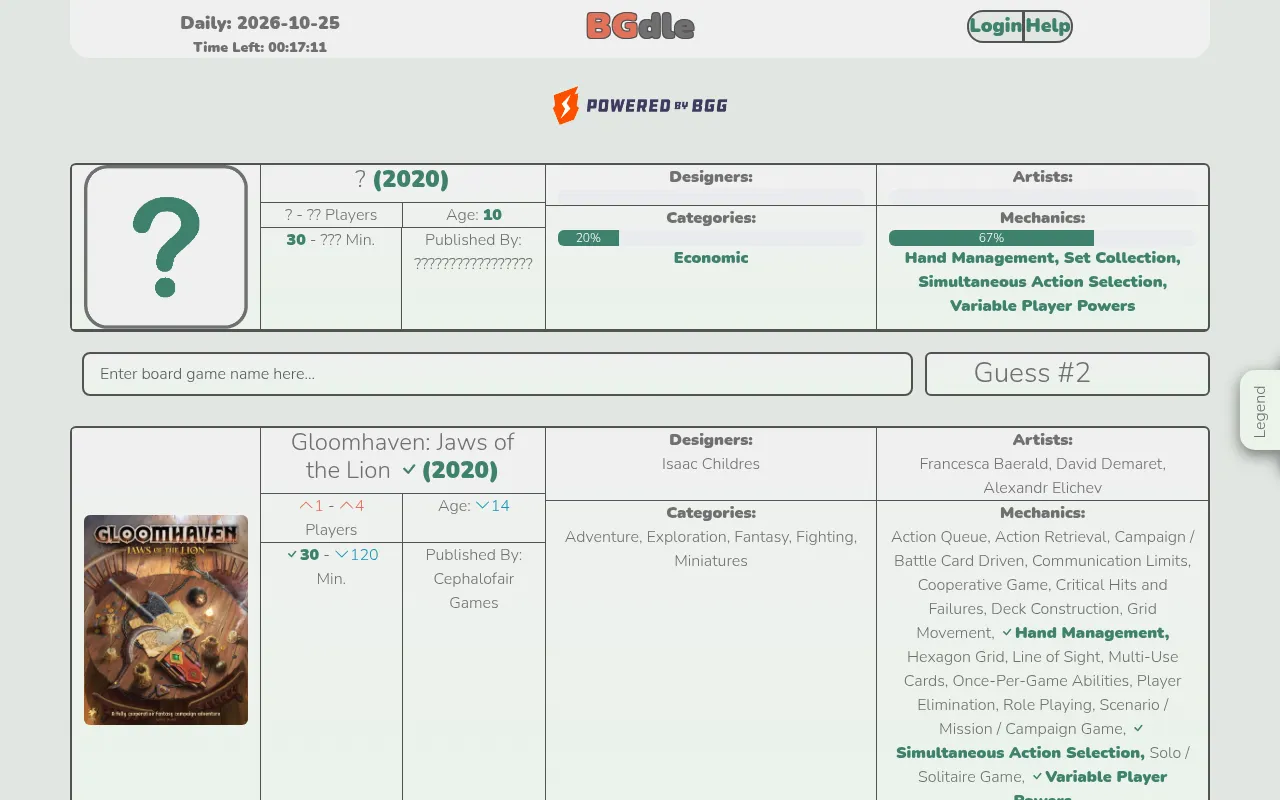This screenshot has height=800, width=1280.
Task: Click the up arrow beside maximum players 4
Action: [x=346, y=506]
